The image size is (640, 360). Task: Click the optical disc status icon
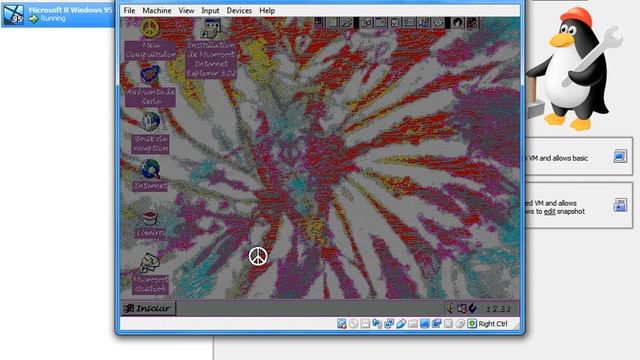pyautogui.click(x=353, y=324)
